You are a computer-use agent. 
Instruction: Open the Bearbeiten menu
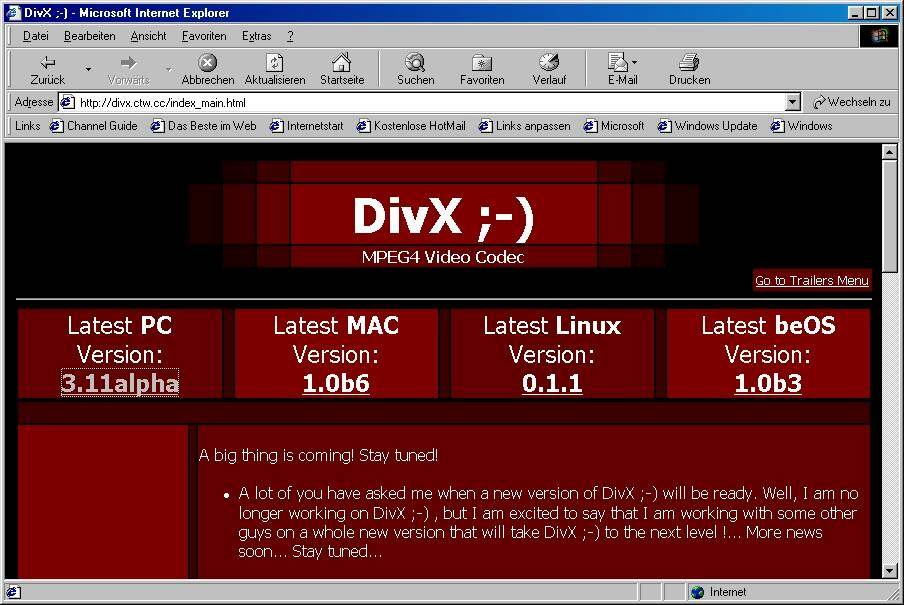(89, 36)
